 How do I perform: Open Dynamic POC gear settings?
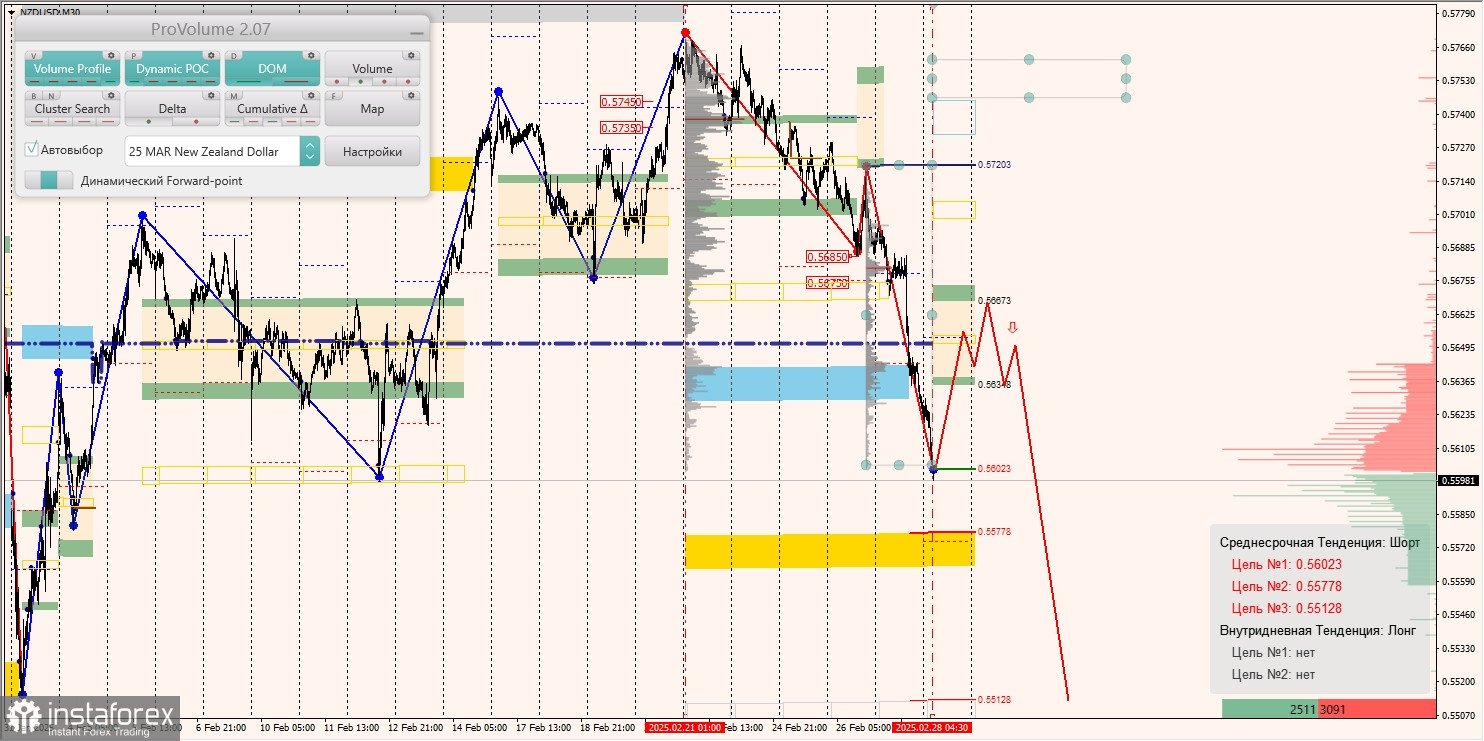click(211, 55)
